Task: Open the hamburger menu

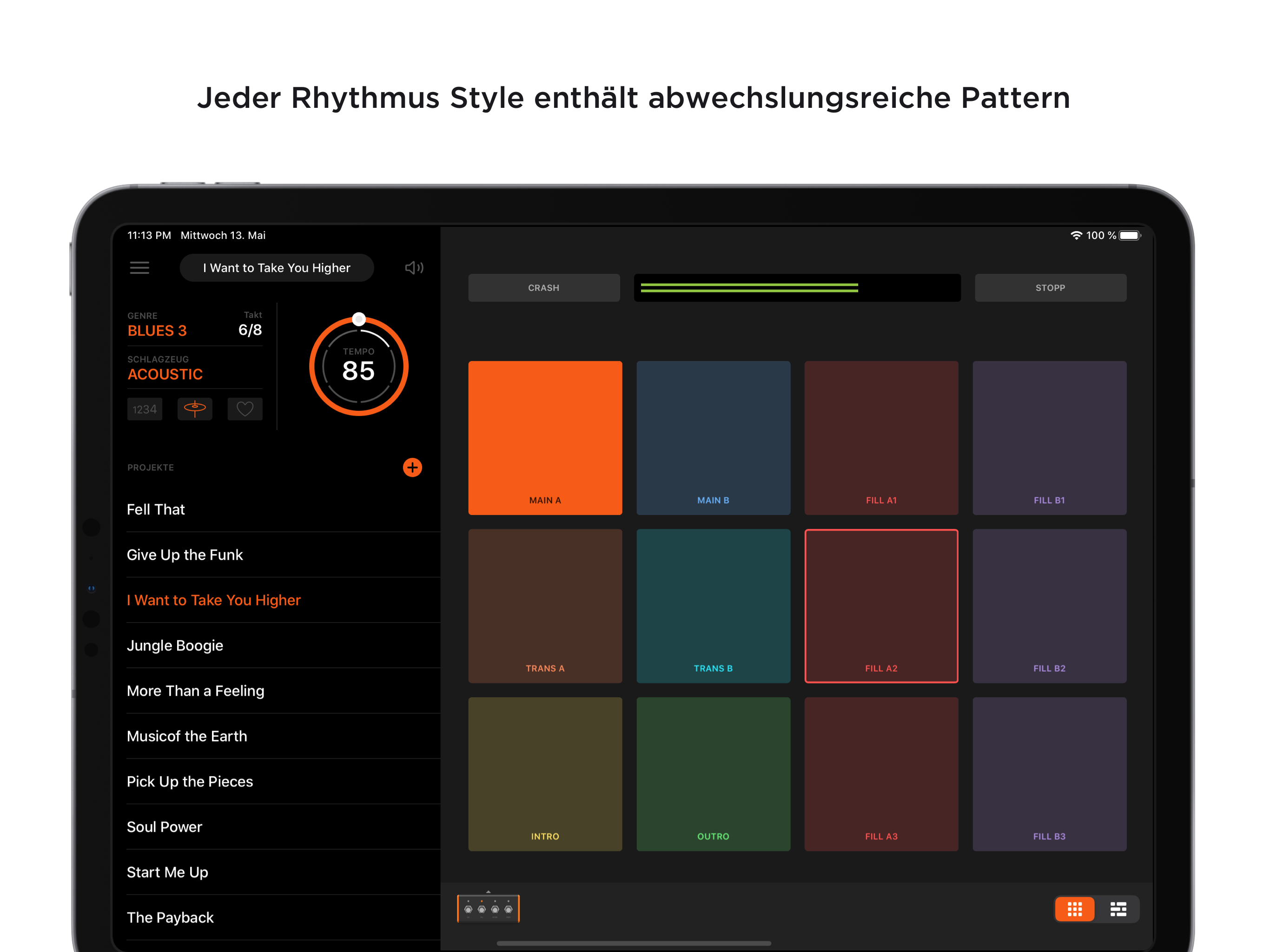Action: pyautogui.click(x=139, y=268)
